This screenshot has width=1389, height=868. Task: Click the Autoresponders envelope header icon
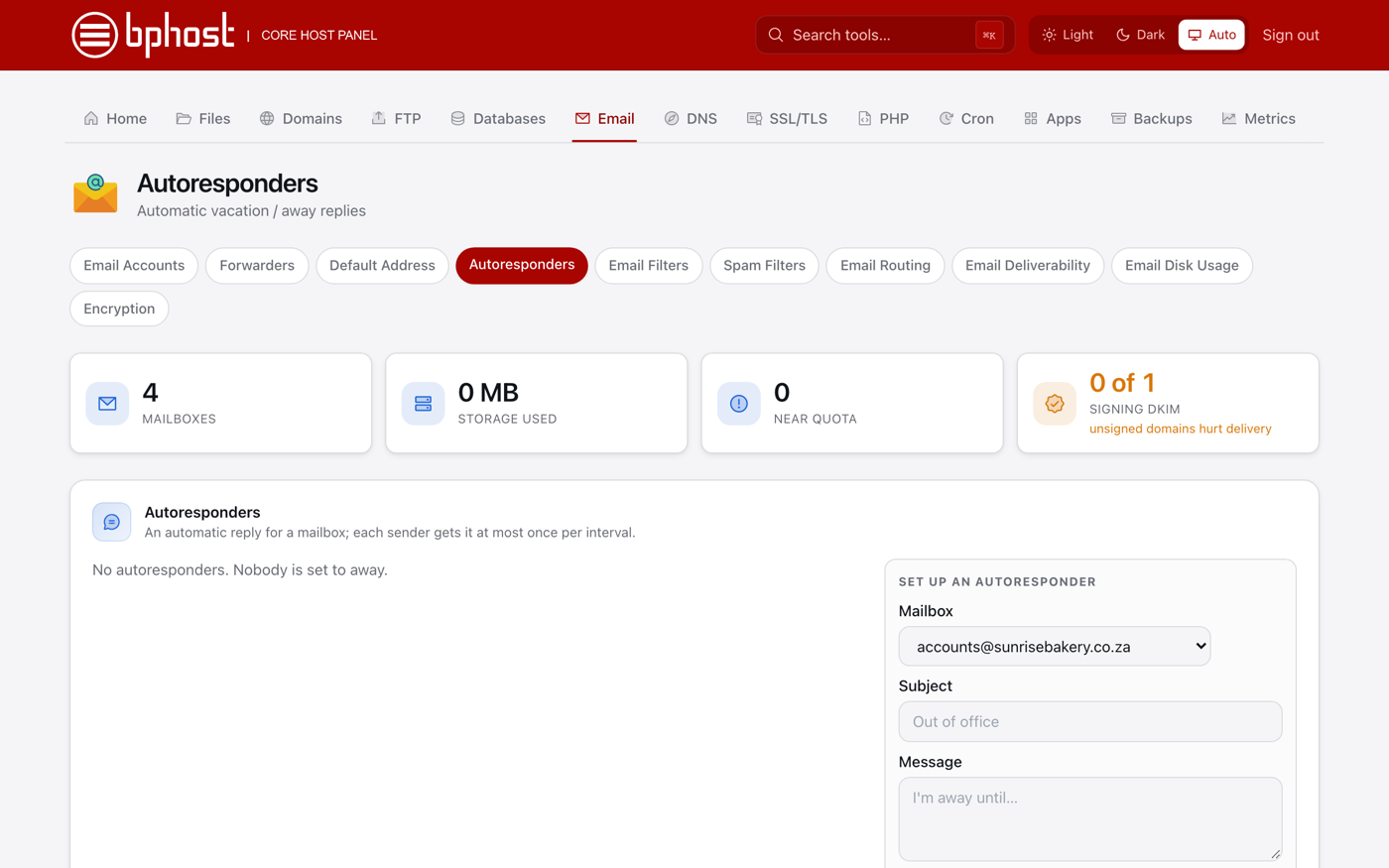pyautogui.click(x=95, y=194)
